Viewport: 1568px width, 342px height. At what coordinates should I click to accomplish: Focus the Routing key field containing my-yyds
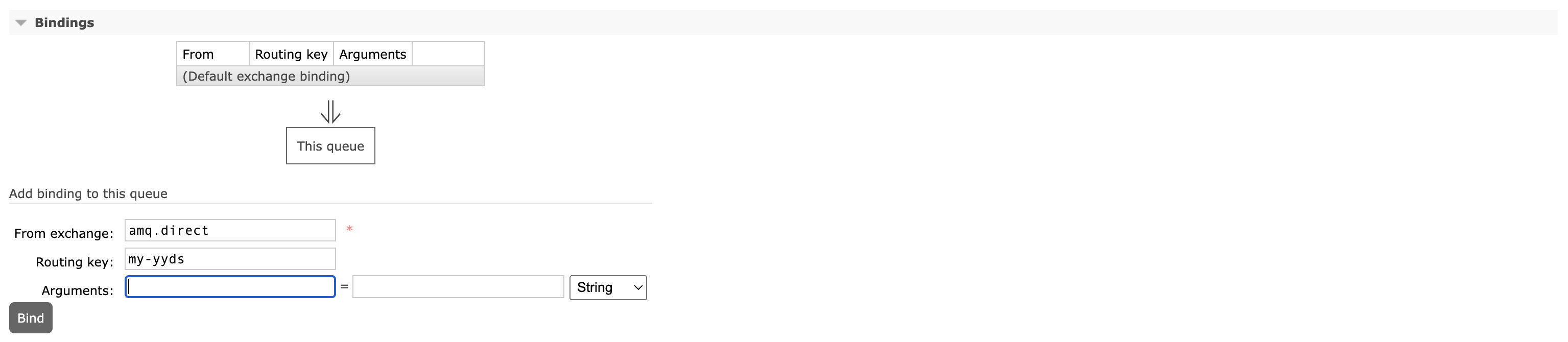(x=230, y=259)
